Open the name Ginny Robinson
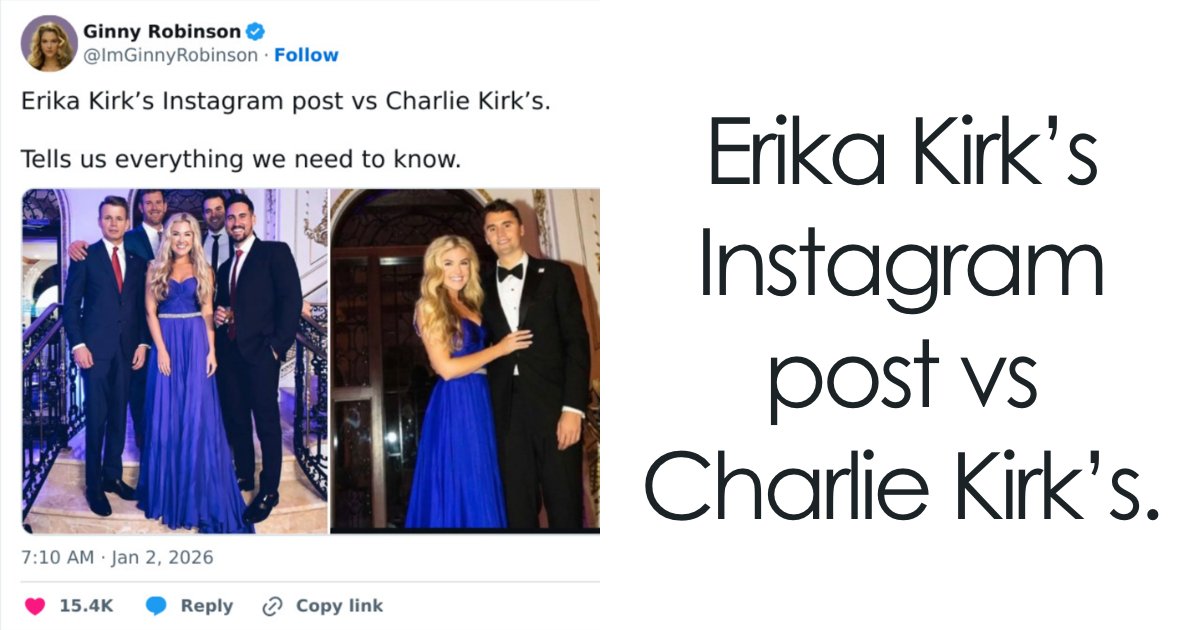 [x=160, y=31]
